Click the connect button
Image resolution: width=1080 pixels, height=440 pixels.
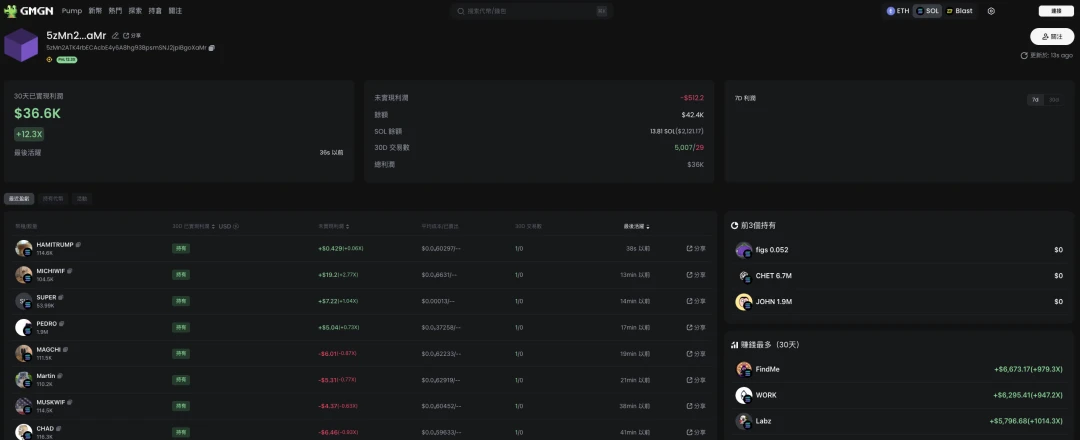(x=1056, y=11)
